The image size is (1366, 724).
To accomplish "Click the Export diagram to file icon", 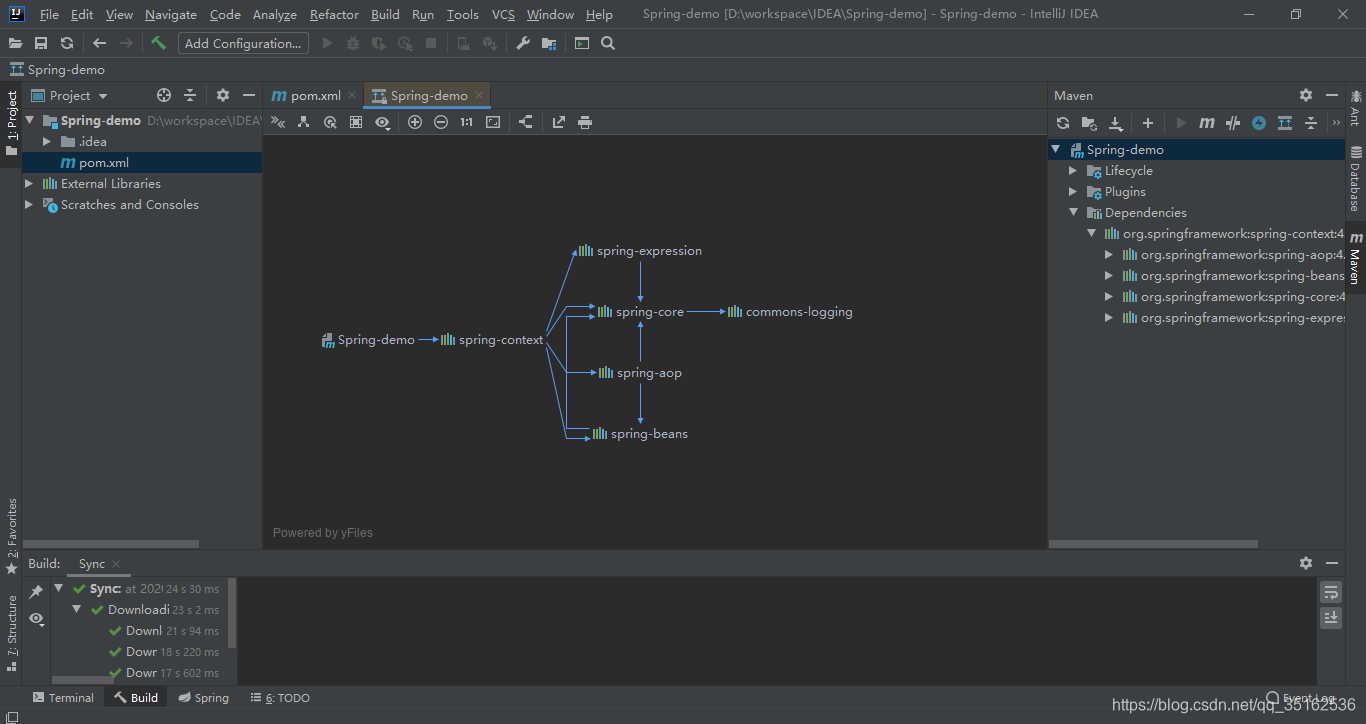I will click(559, 122).
